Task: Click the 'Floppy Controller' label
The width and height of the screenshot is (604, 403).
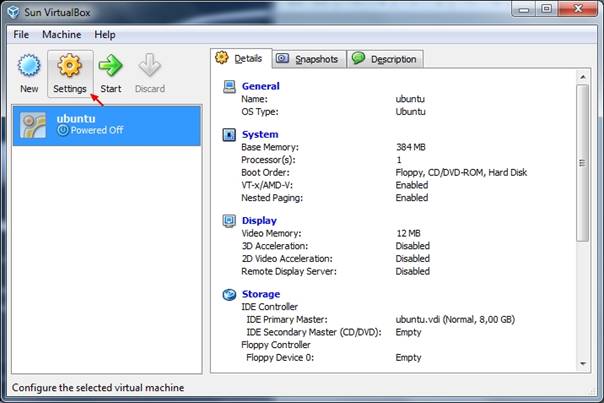Action: click(275, 345)
